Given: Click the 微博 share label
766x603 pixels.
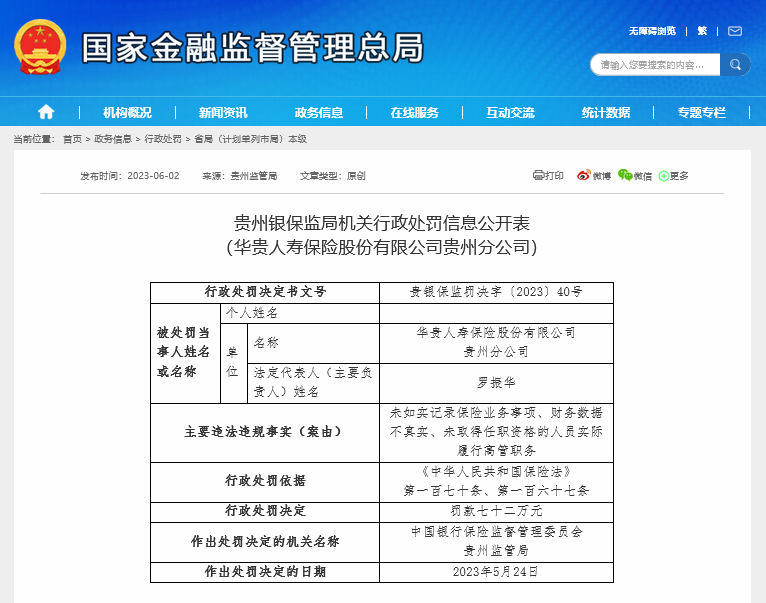Looking at the screenshot, I should click(x=601, y=176).
